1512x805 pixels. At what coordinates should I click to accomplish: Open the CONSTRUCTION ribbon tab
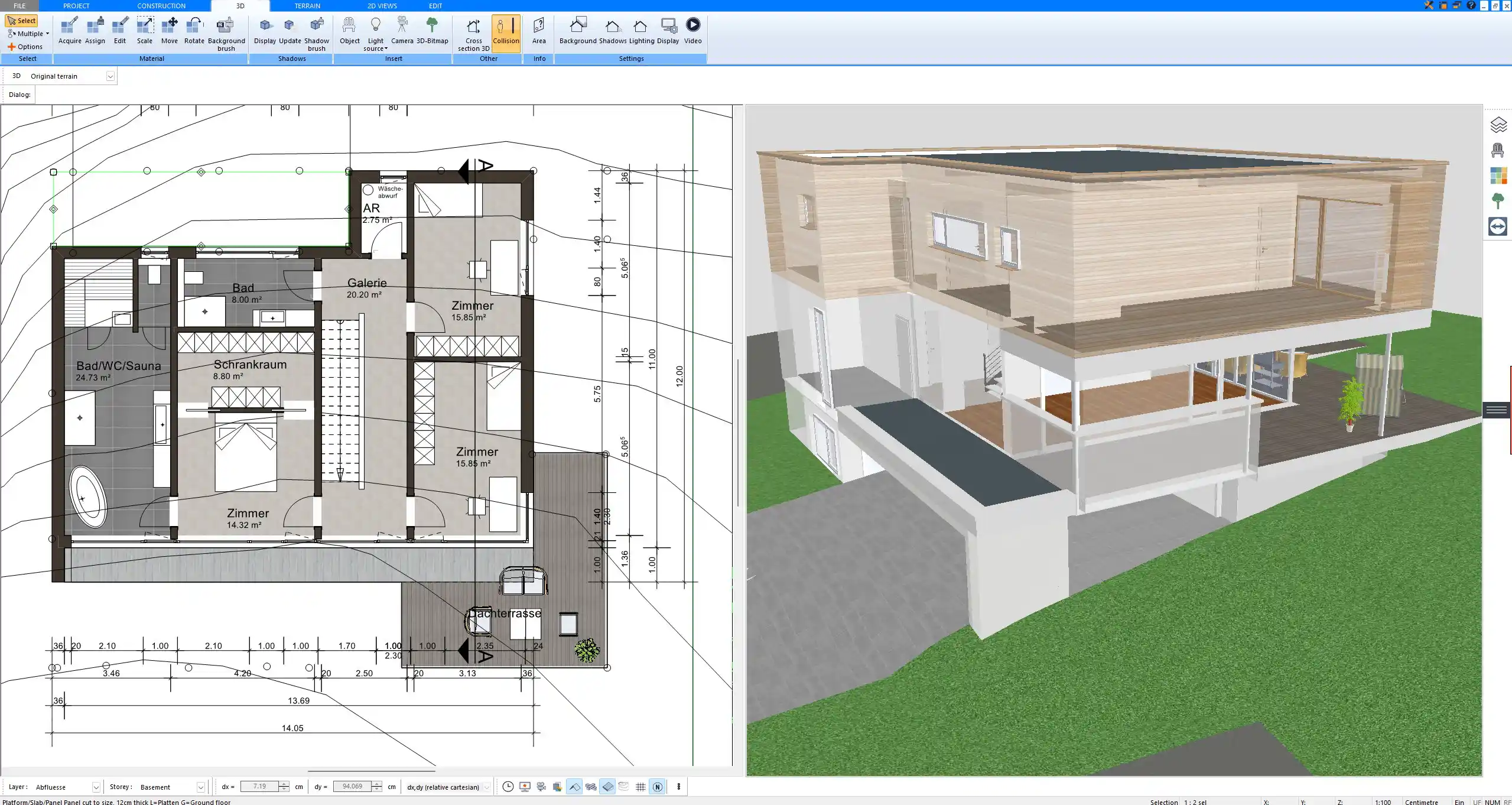(x=161, y=6)
